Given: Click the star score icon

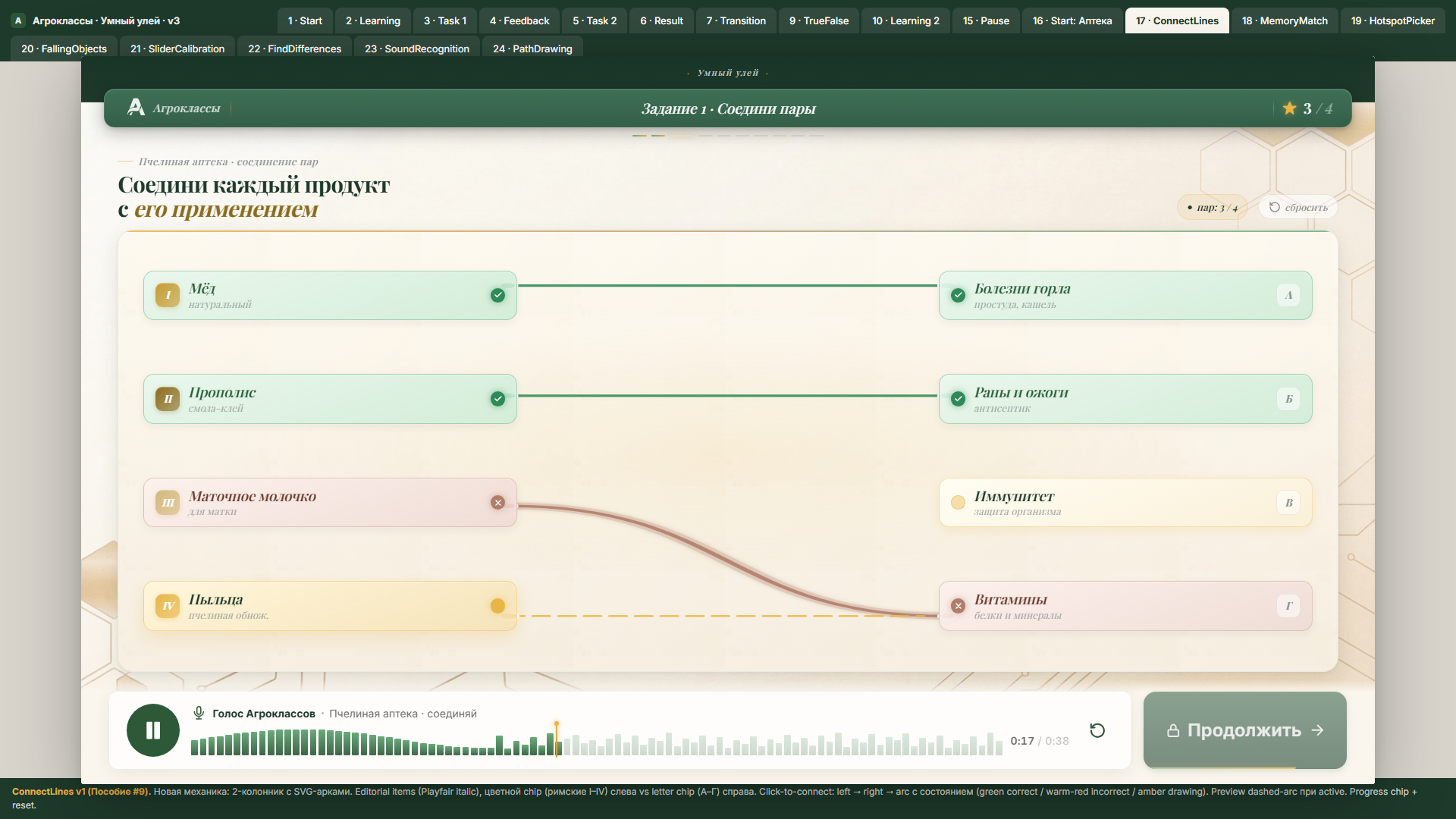Looking at the screenshot, I should tap(1289, 108).
